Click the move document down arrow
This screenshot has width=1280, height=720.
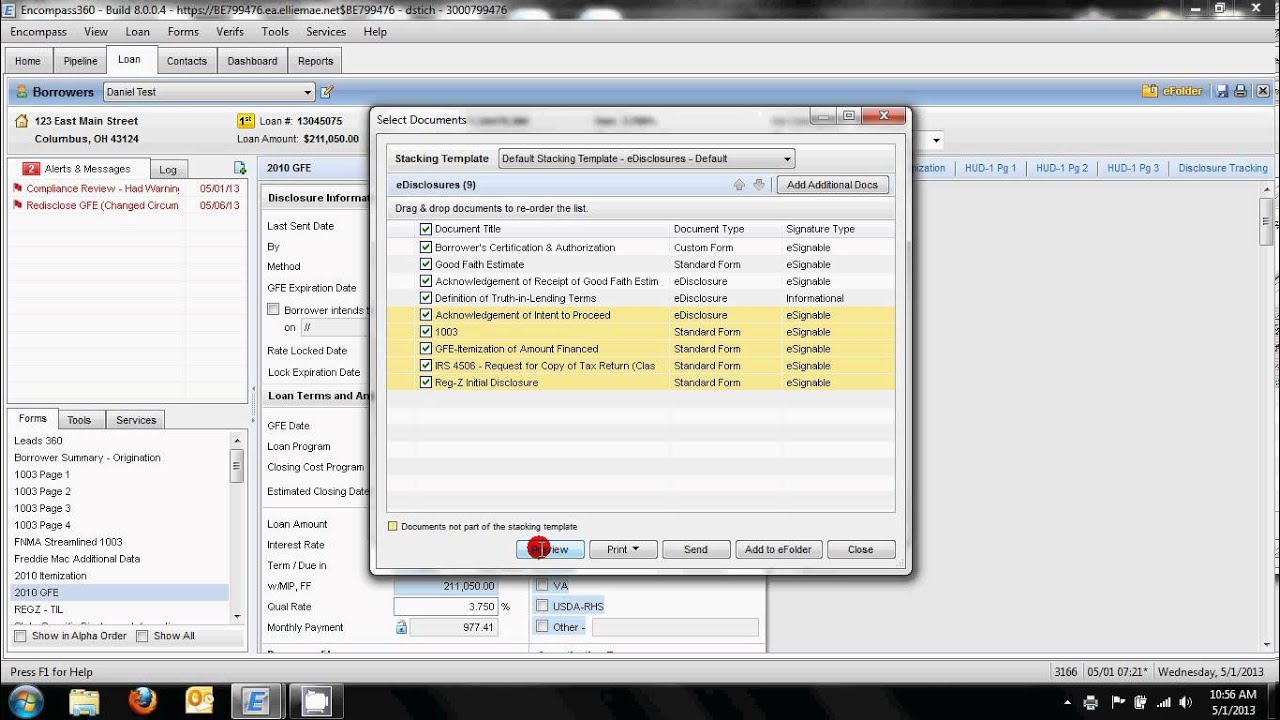tap(759, 185)
